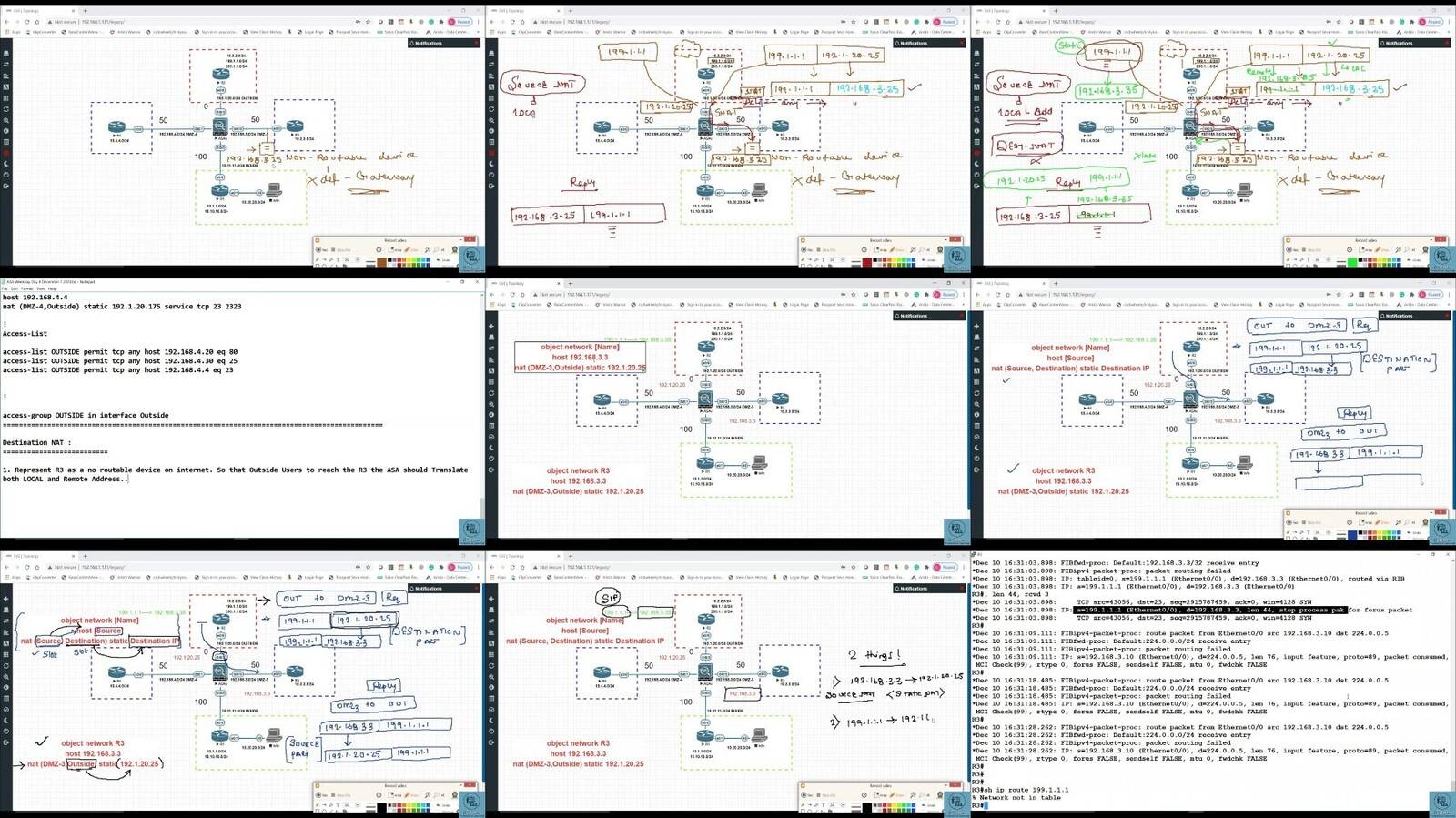Viewport: 1456px width, 818px height.
Task: Click the ASA firewall node in the center frame
Action: click(705, 399)
